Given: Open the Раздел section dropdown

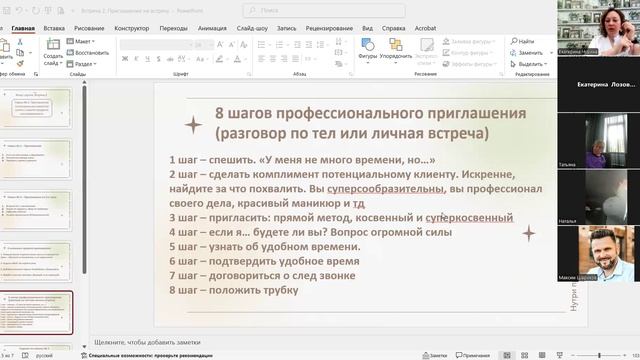Looking at the screenshot, I should 82,64.
